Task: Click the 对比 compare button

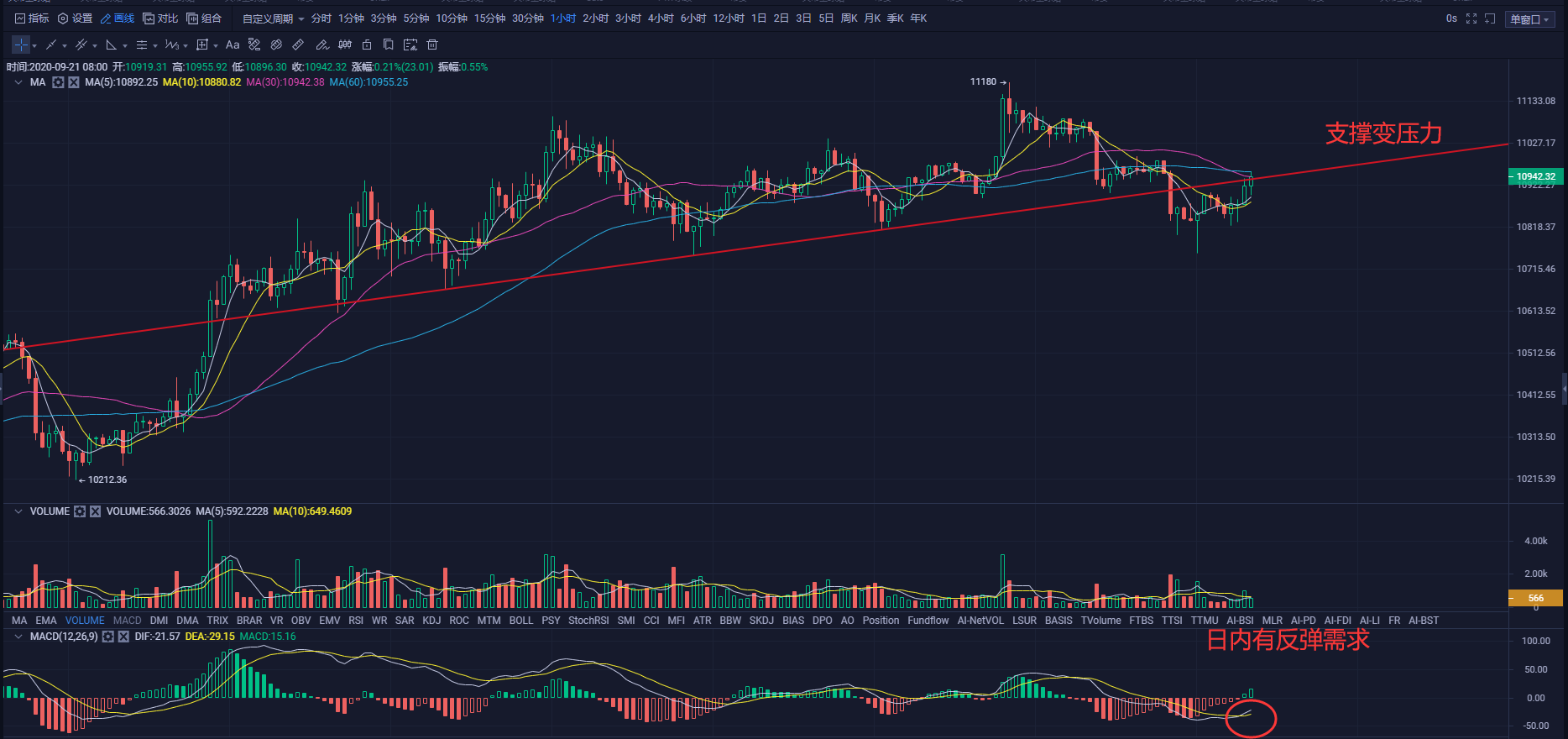Action: click(x=160, y=18)
